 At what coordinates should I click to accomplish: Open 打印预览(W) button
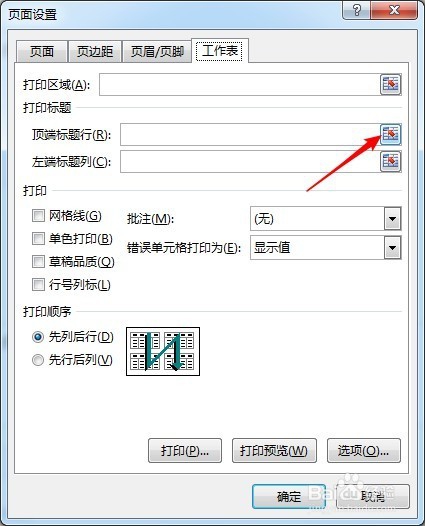click(x=274, y=451)
